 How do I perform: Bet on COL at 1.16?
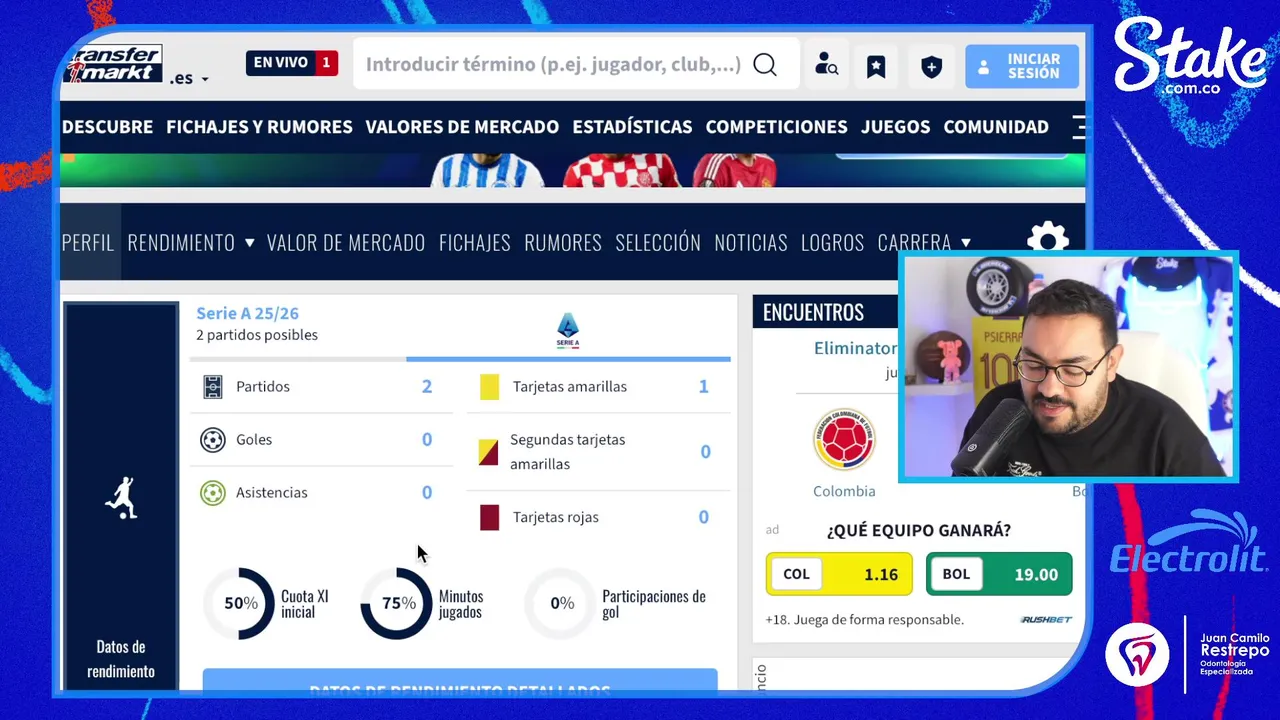coord(839,574)
